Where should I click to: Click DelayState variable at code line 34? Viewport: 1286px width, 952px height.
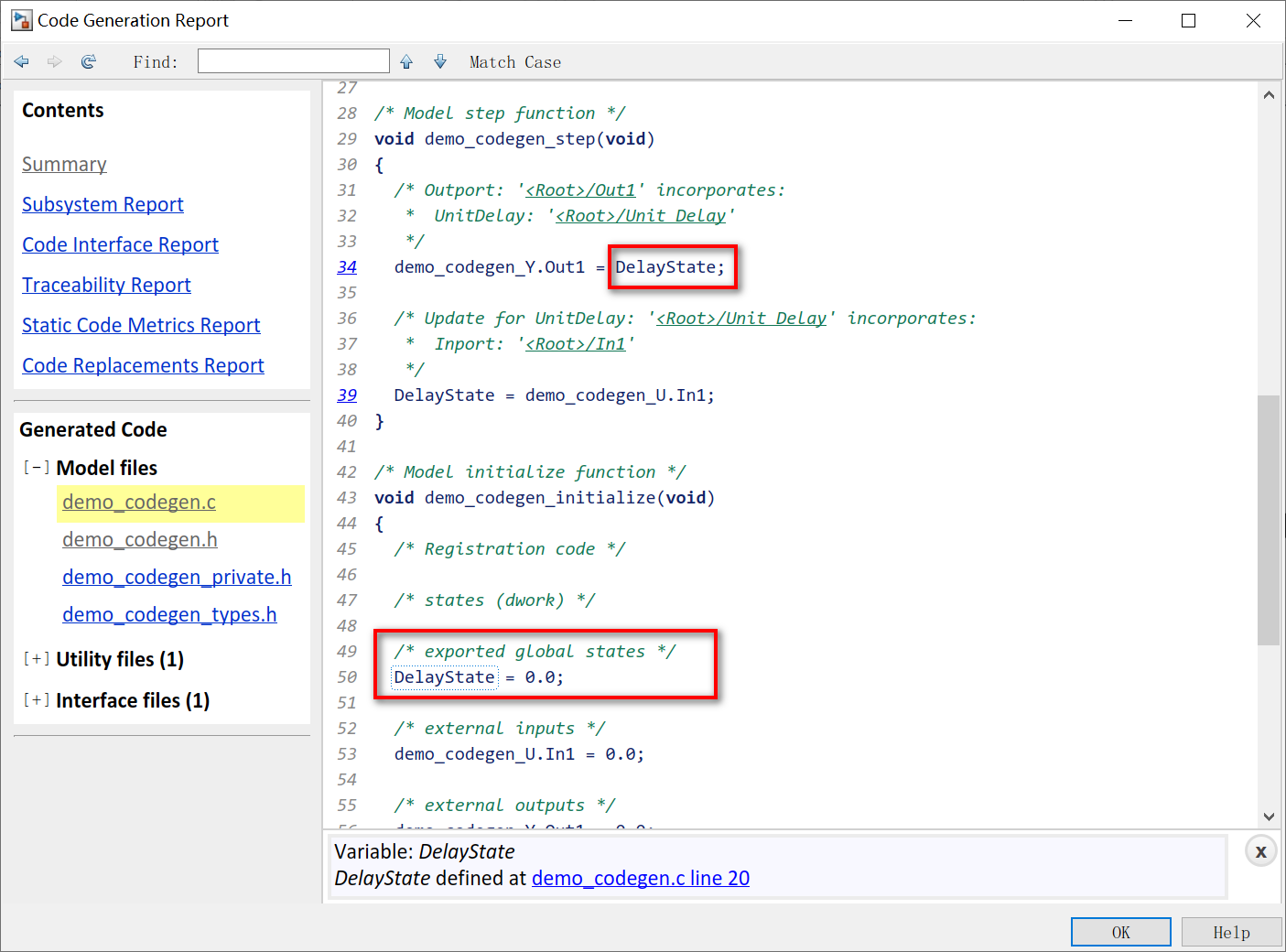tap(665, 267)
